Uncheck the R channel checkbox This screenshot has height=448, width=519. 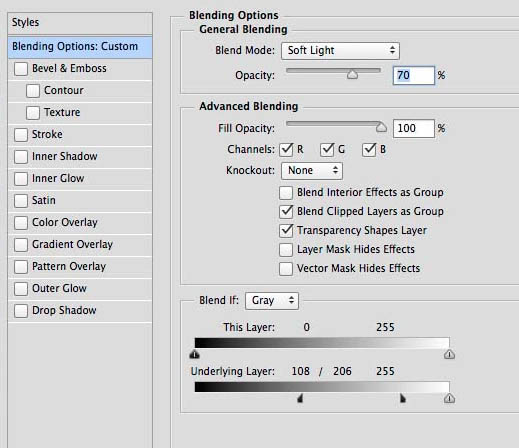286,150
